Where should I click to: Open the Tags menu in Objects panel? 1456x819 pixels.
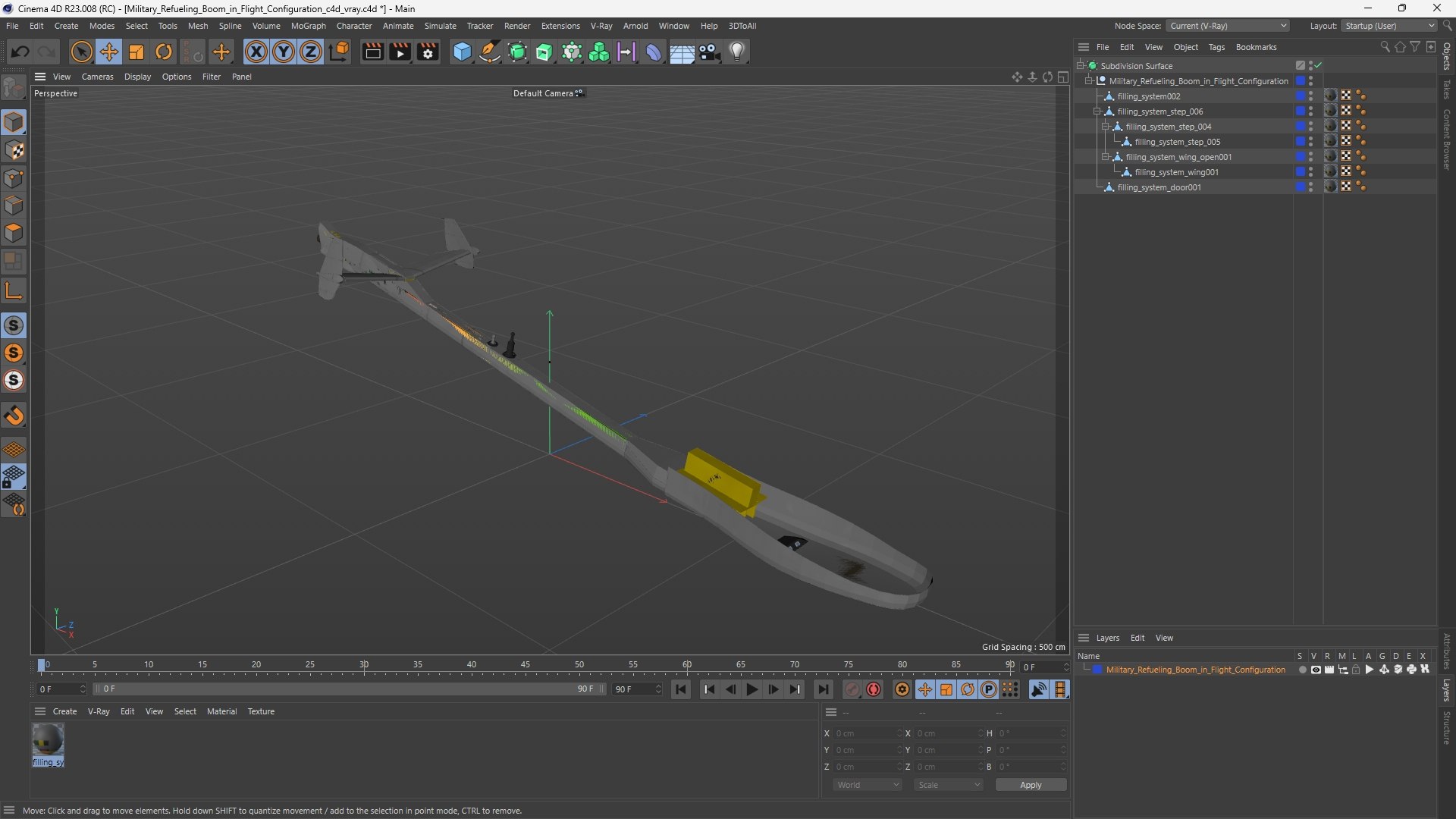pyautogui.click(x=1216, y=47)
